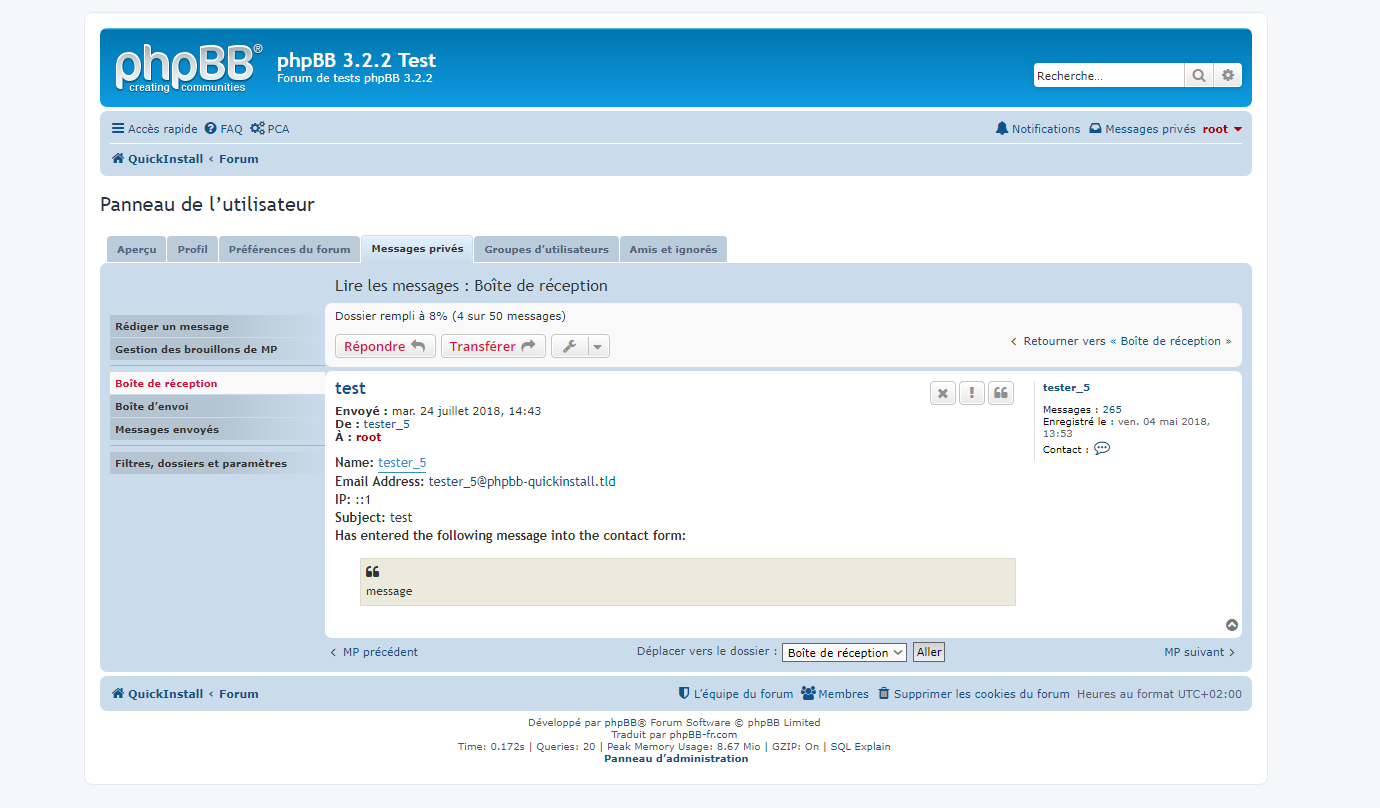Open Groupes d'utilisateurs tab

[546, 249]
